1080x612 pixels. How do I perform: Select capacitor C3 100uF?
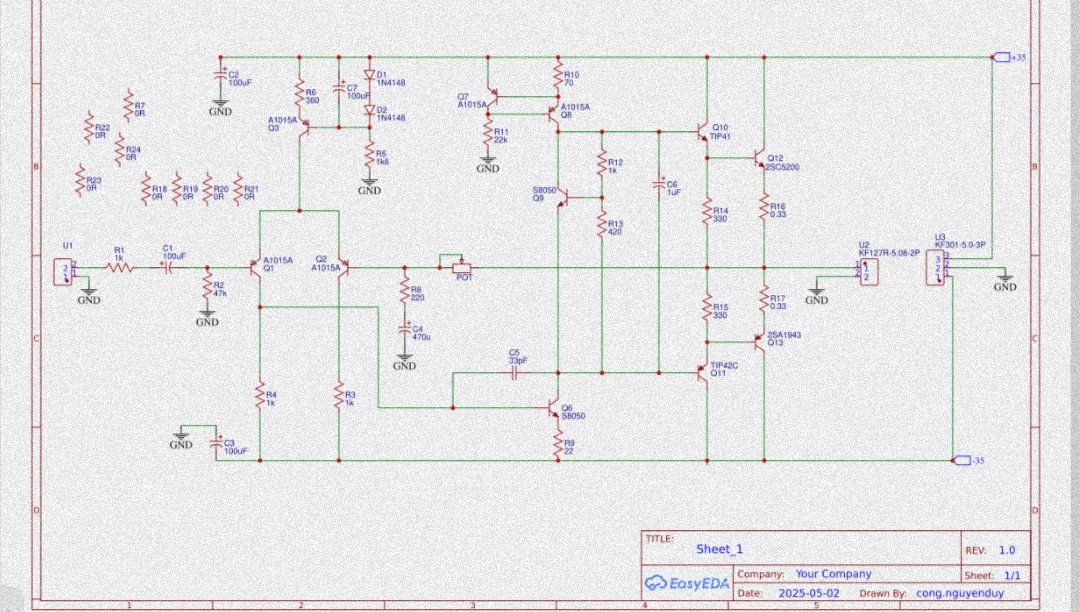pos(216,444)
